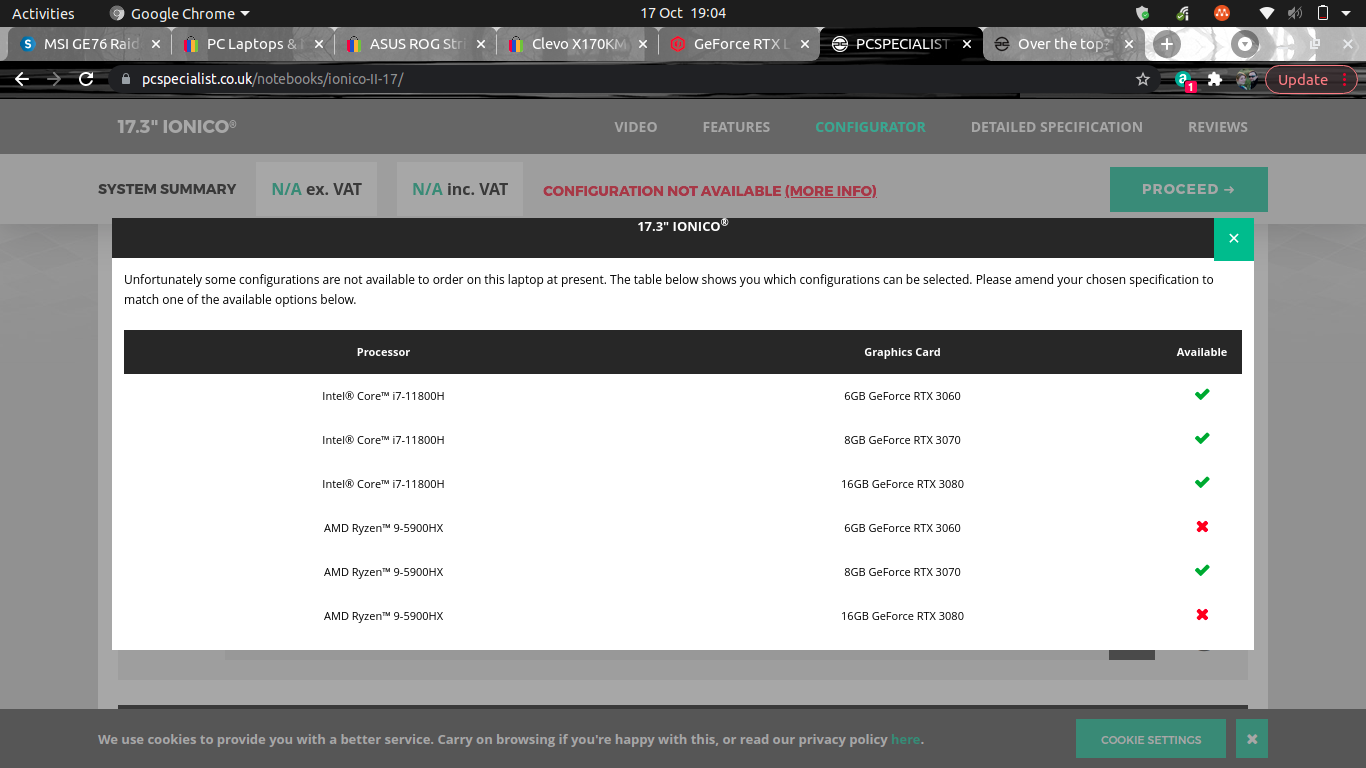1366x768 pixels.
Task: Click the wifi-info tray indicator icon
Action: (1183, 13)
